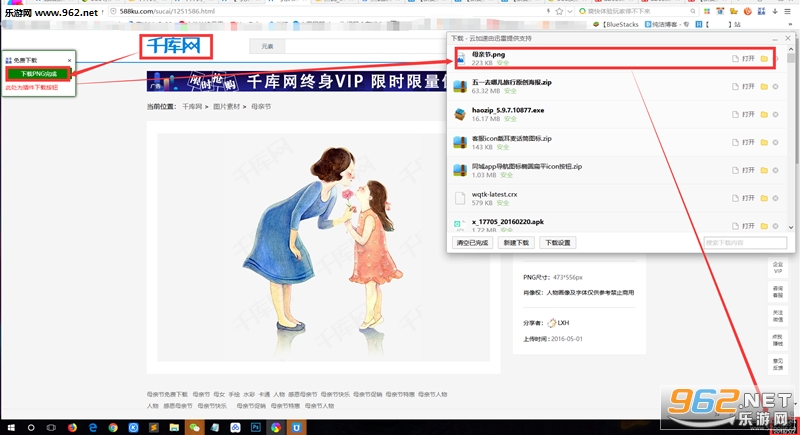
Task: Remove x_17705_20160220.apk from download list
Action: click(776, 226)
